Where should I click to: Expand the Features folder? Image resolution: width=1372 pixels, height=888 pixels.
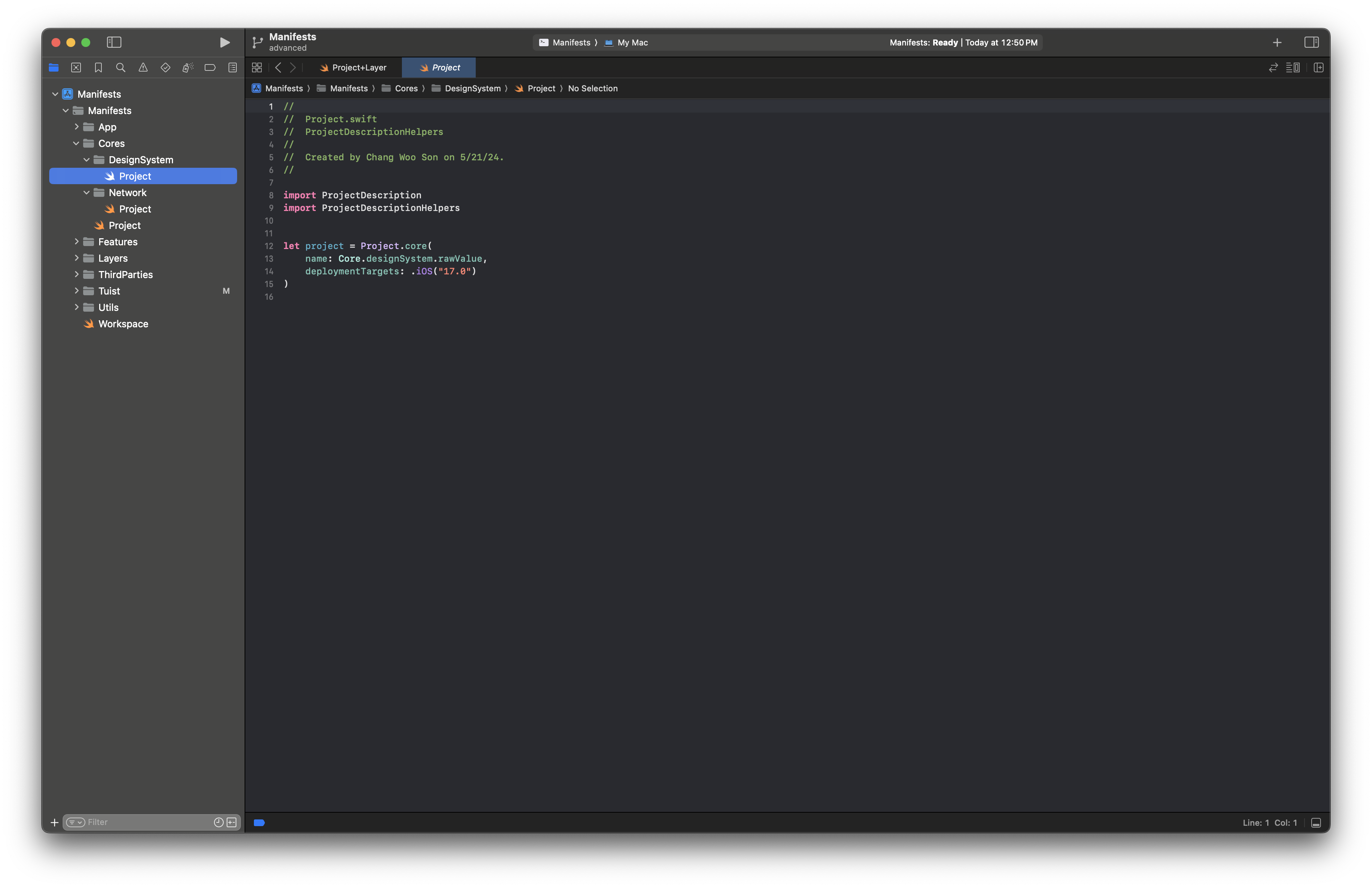[x=76, y=242]
